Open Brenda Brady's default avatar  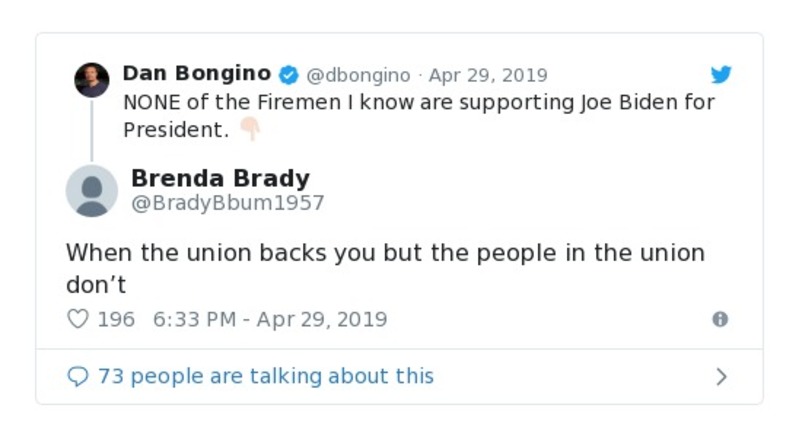coord(92,190)
